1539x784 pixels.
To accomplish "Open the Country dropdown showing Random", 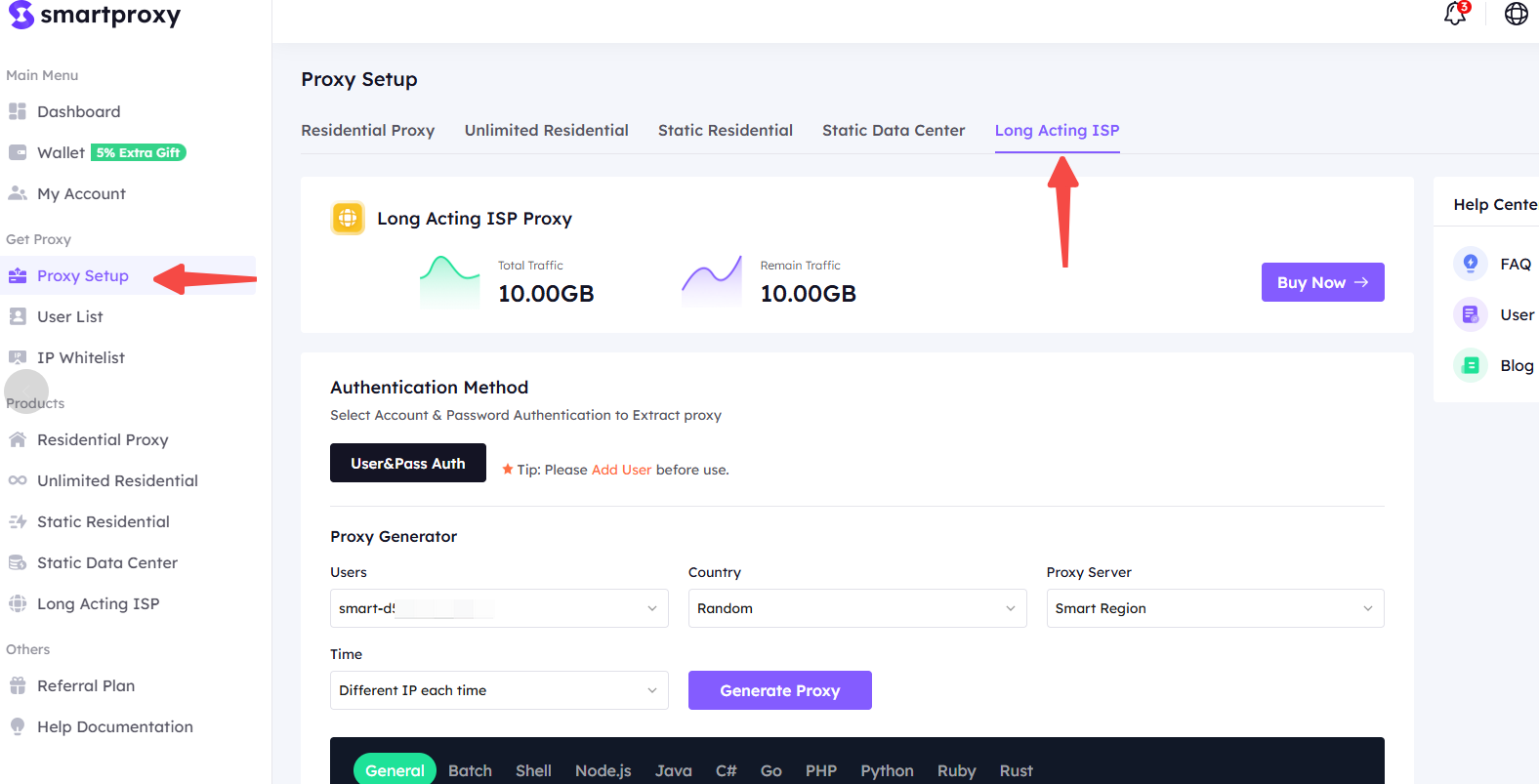I will point(857,608).
